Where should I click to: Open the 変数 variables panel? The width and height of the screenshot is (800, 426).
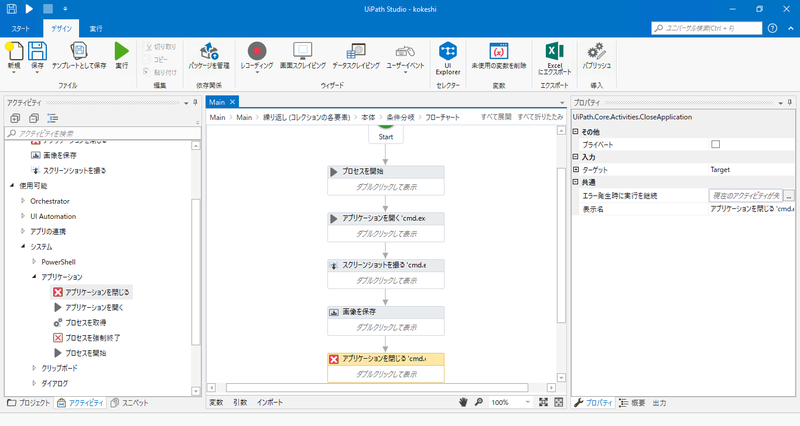(x=216, y=402)
